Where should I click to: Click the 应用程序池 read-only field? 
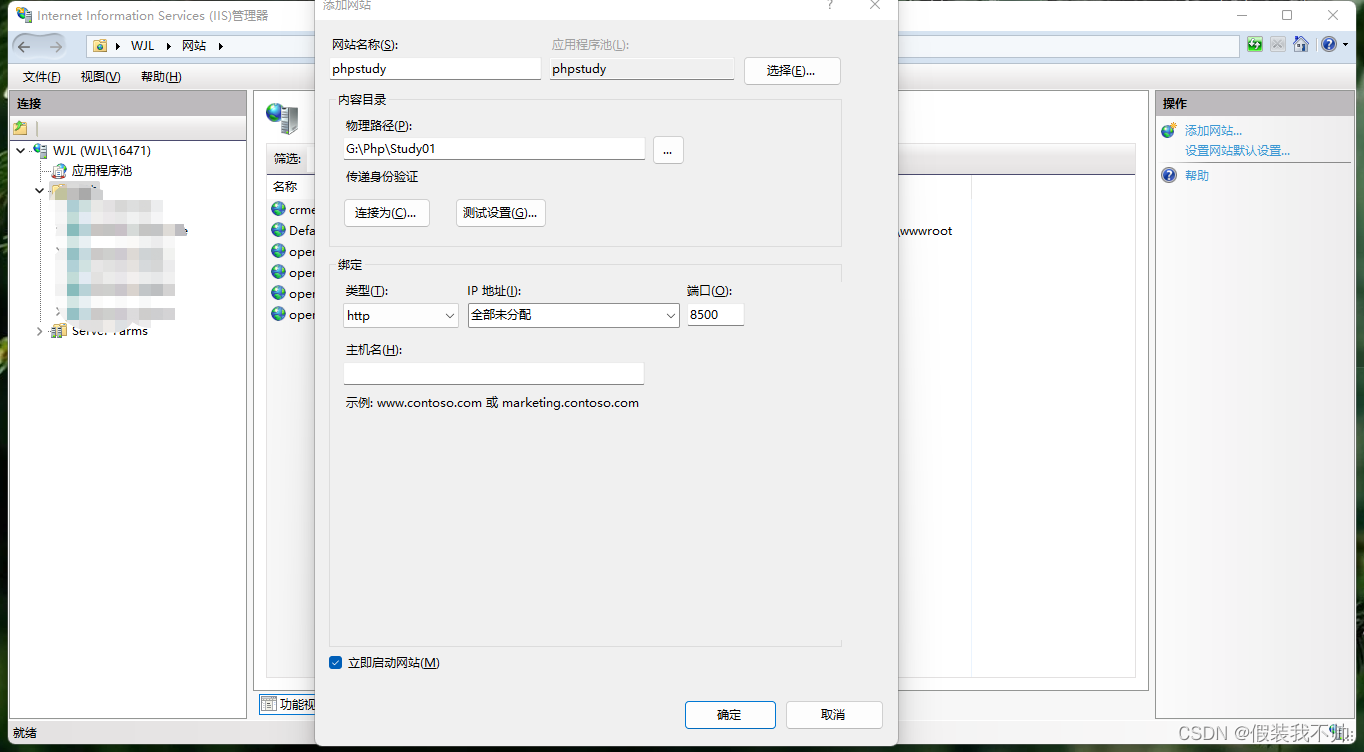click(642, 69)
